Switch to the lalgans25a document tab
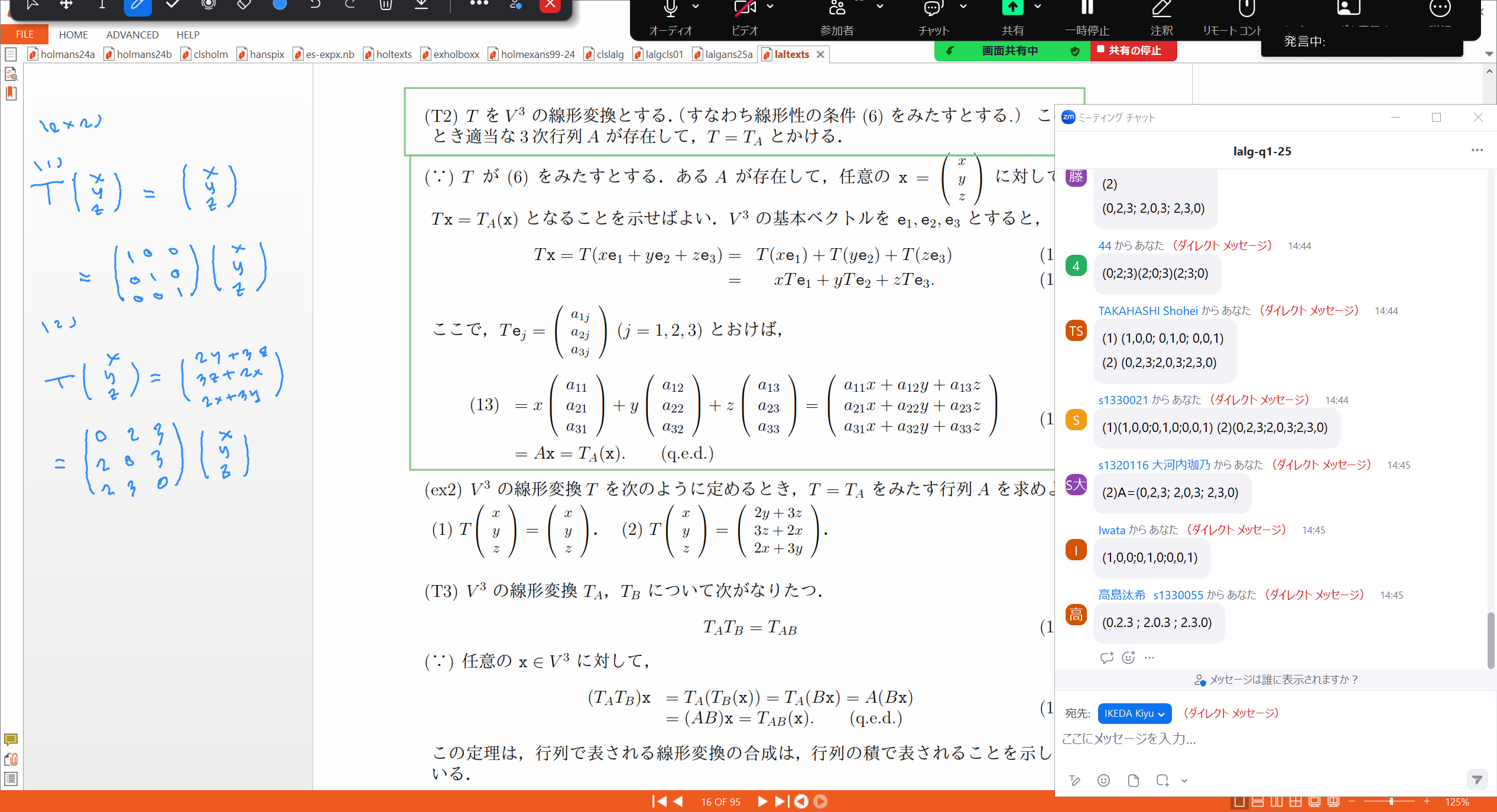This screenshot has width=1497, height=812. tap(723, 54)
